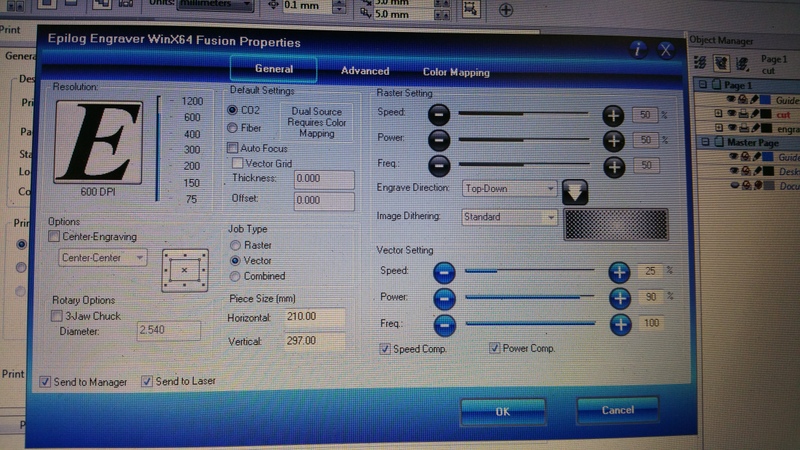Decrease Vector Speed with the blue minus button
The width and height of the screenshot is (800, 450).
444,272
